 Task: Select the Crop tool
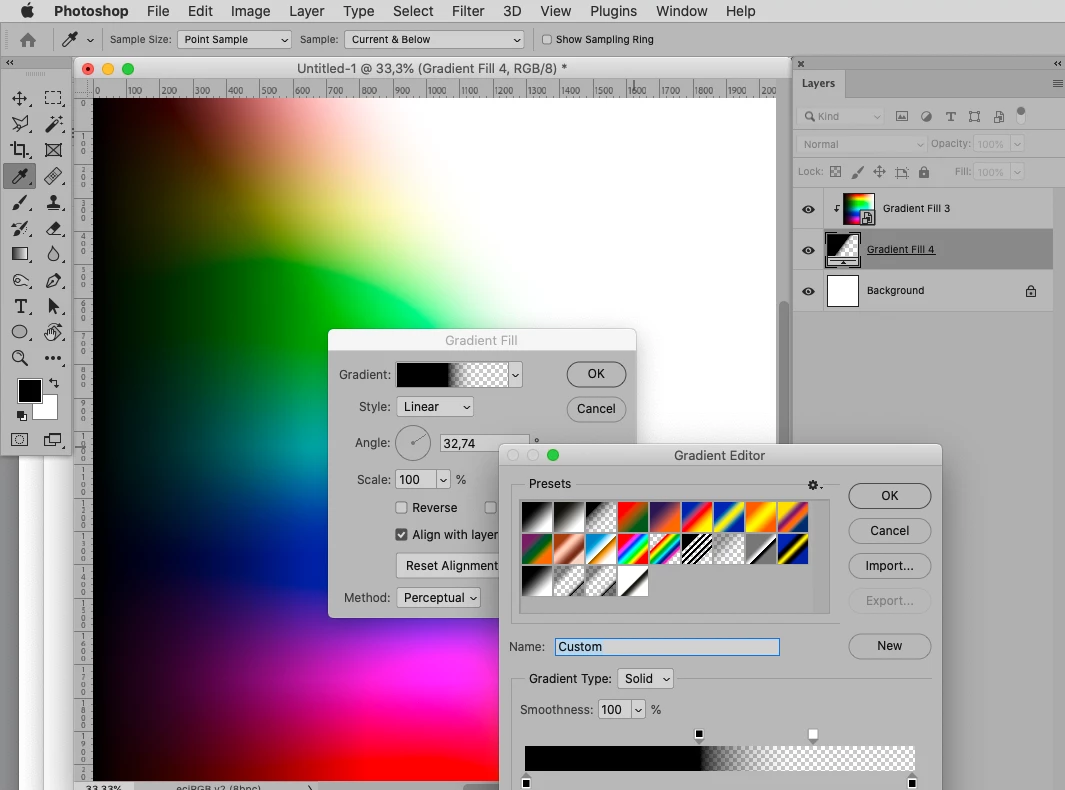click(20, 150)
